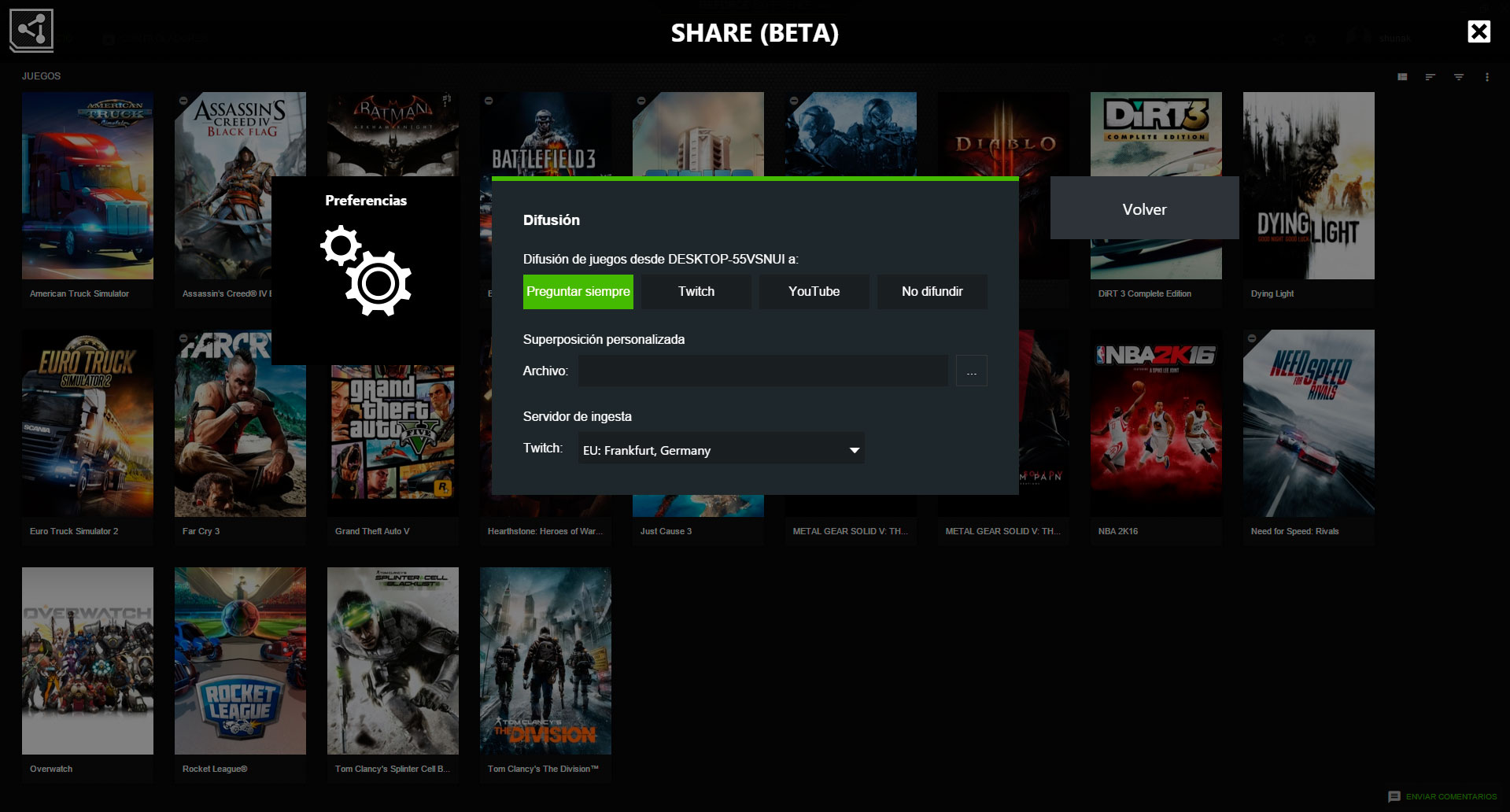Select Overwatch game cover
Image resolution: width=1510 pixels, height=812 pixels.
[87, 661]
